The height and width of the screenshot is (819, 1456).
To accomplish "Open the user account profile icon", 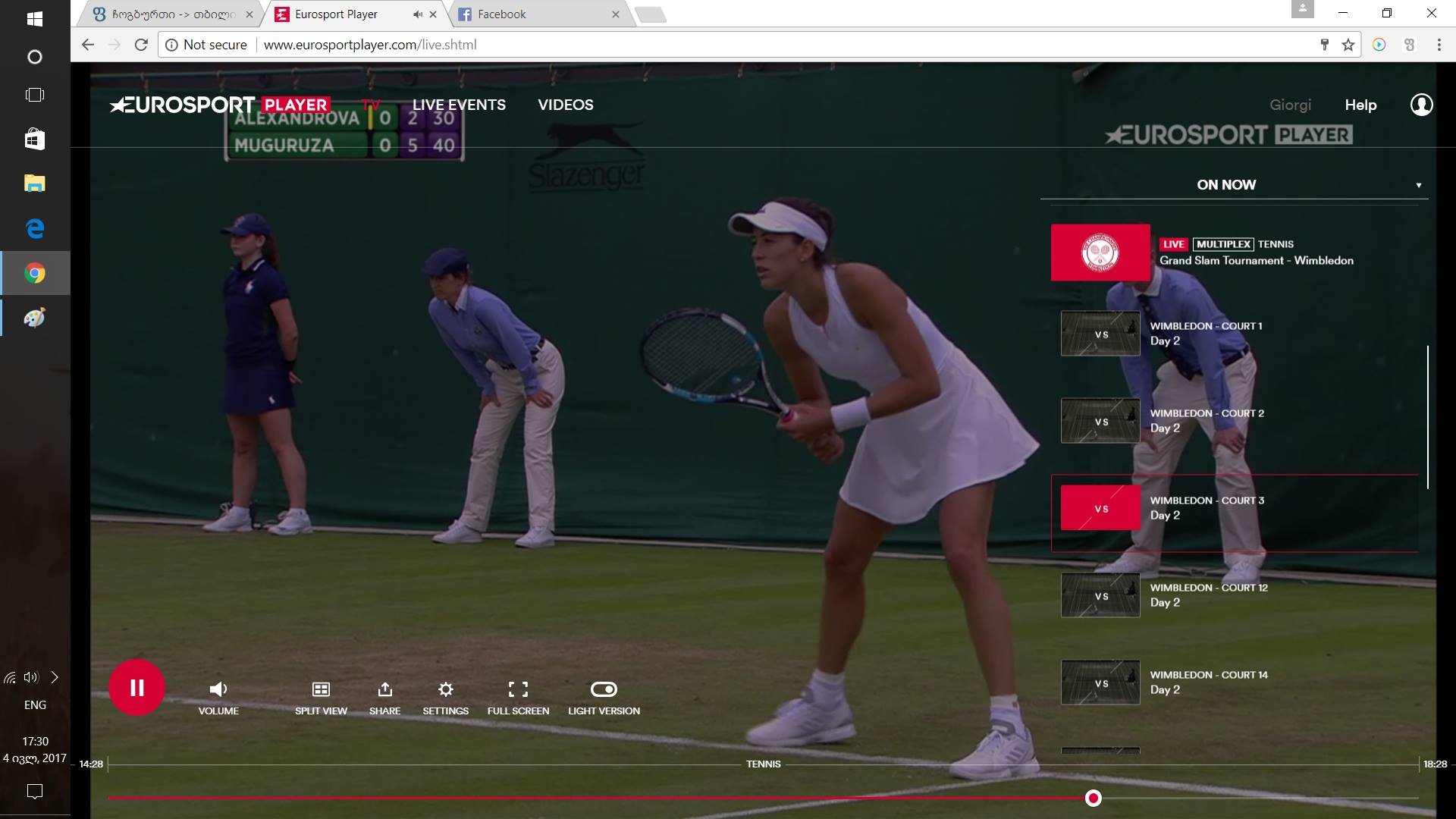I will click(x=1421, y=105).
